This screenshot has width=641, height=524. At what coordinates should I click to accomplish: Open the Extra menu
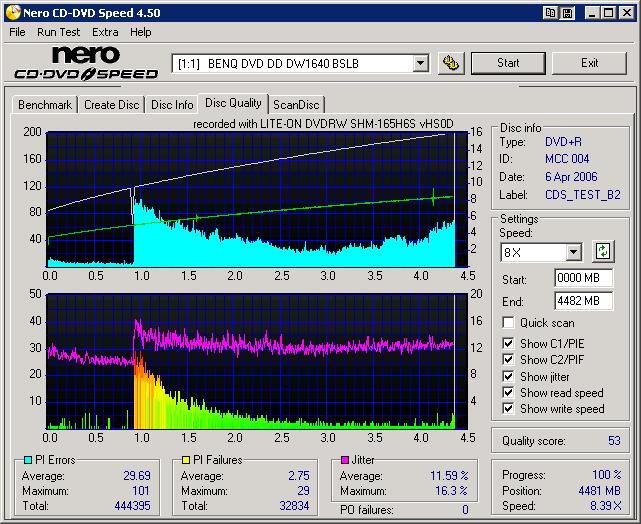(x=105, y=32)
